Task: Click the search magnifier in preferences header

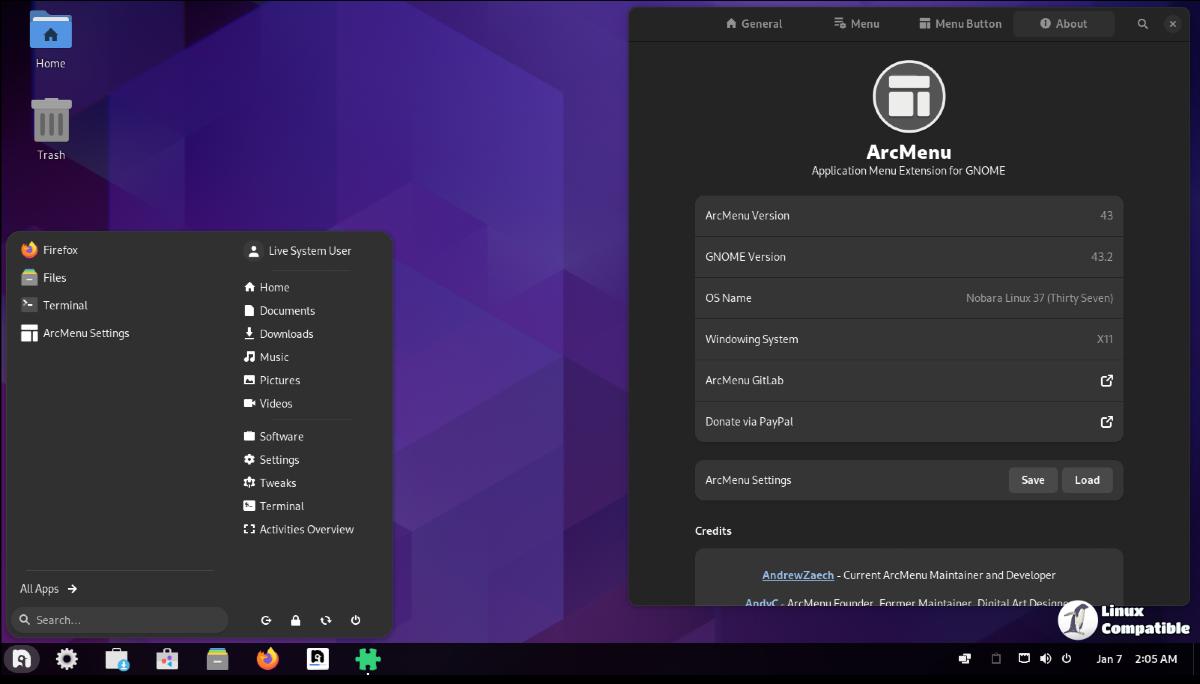Action: [1143, 24]
